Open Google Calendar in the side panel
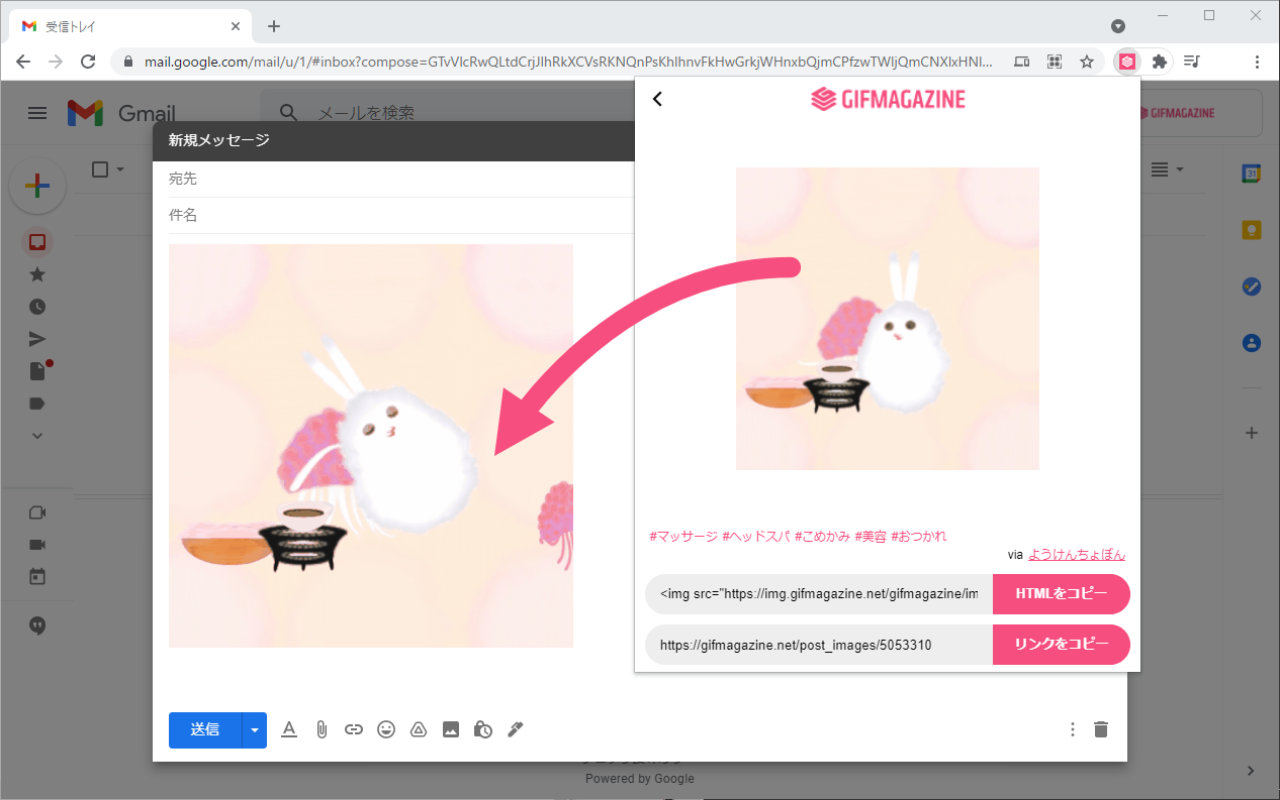Viewport: 1280px width, 800px height. point(1251,172)
